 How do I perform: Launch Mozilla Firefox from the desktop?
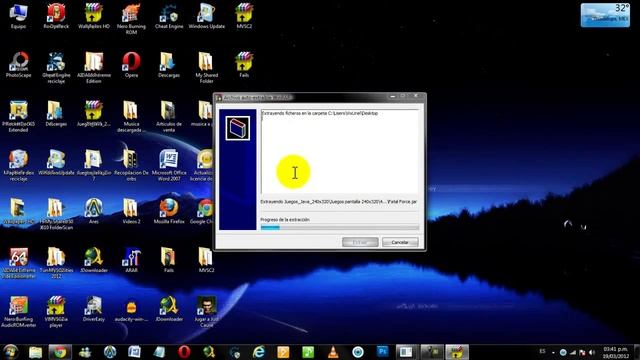tap(169, 211)
